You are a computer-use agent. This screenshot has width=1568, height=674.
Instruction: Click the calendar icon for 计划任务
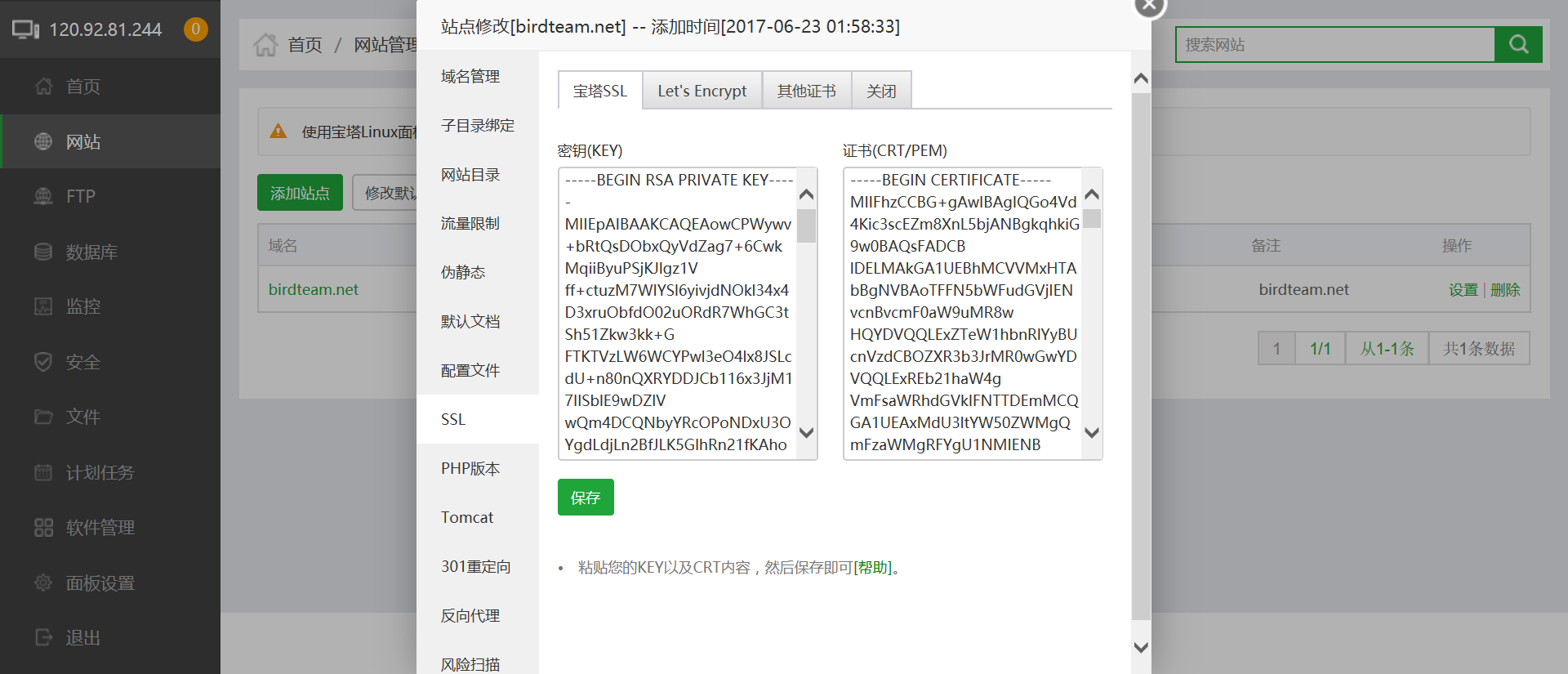43,472
